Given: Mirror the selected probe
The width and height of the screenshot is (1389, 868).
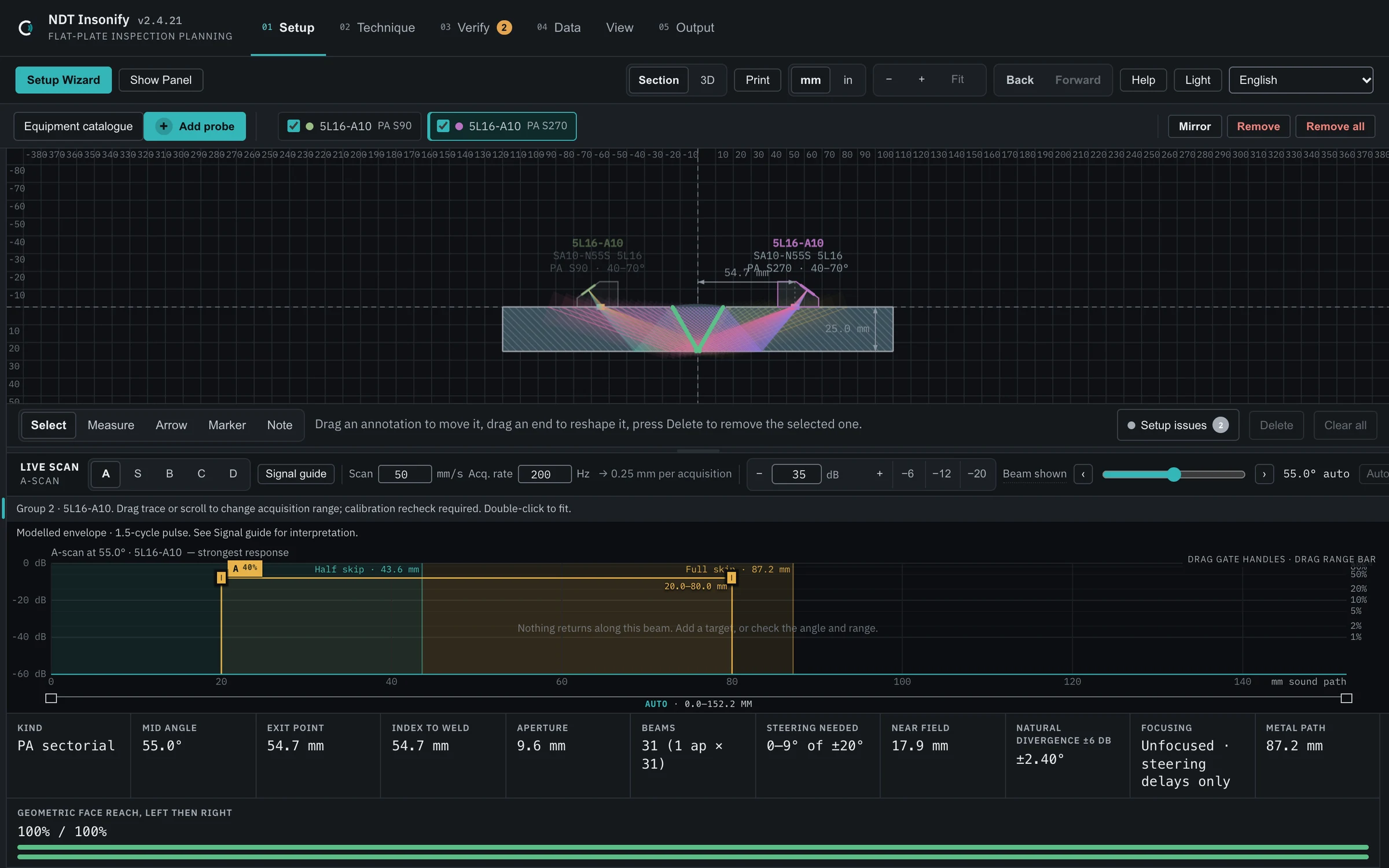Looking at the screenshot, I should tap(1195, 126).
